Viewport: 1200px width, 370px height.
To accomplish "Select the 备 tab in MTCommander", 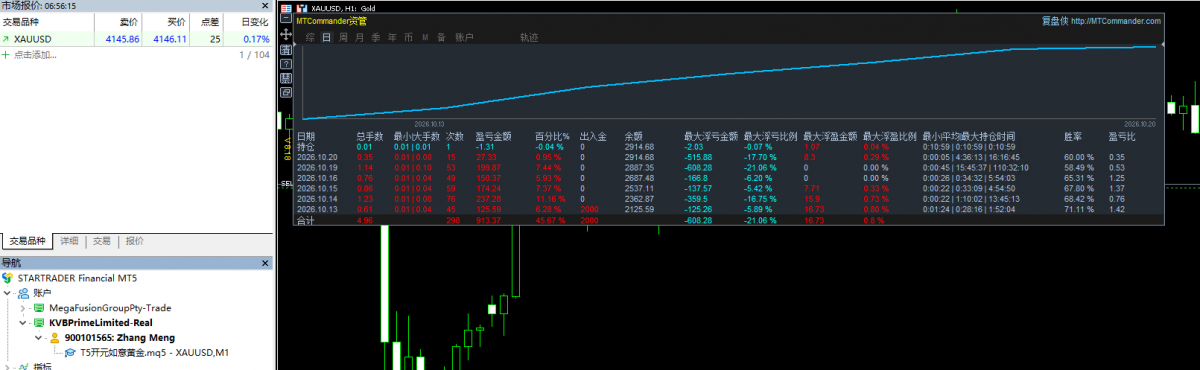I will pos(441,37).
